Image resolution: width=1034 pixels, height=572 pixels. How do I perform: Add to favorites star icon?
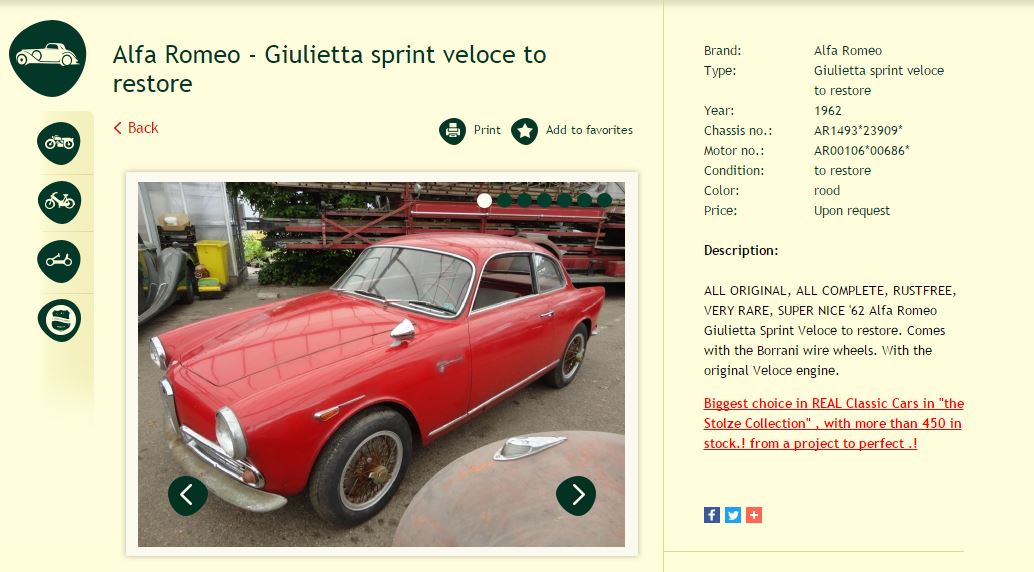[524, 131]
